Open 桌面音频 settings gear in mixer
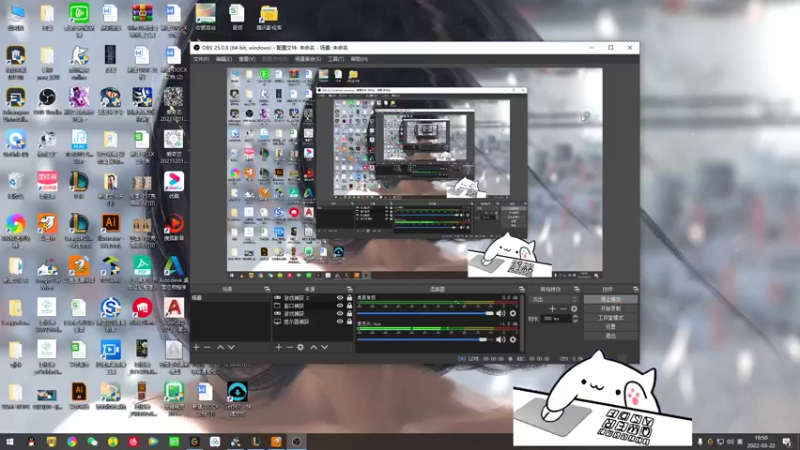 point(513,313)
